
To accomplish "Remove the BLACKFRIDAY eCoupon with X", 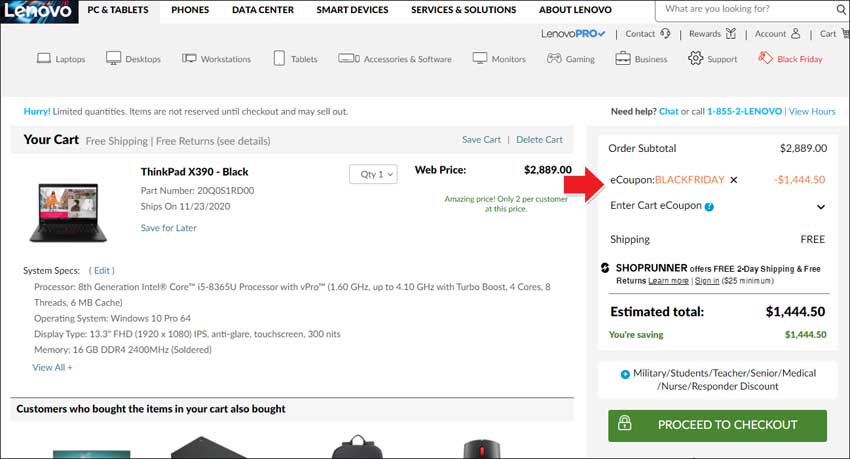I will coord(734,180).
